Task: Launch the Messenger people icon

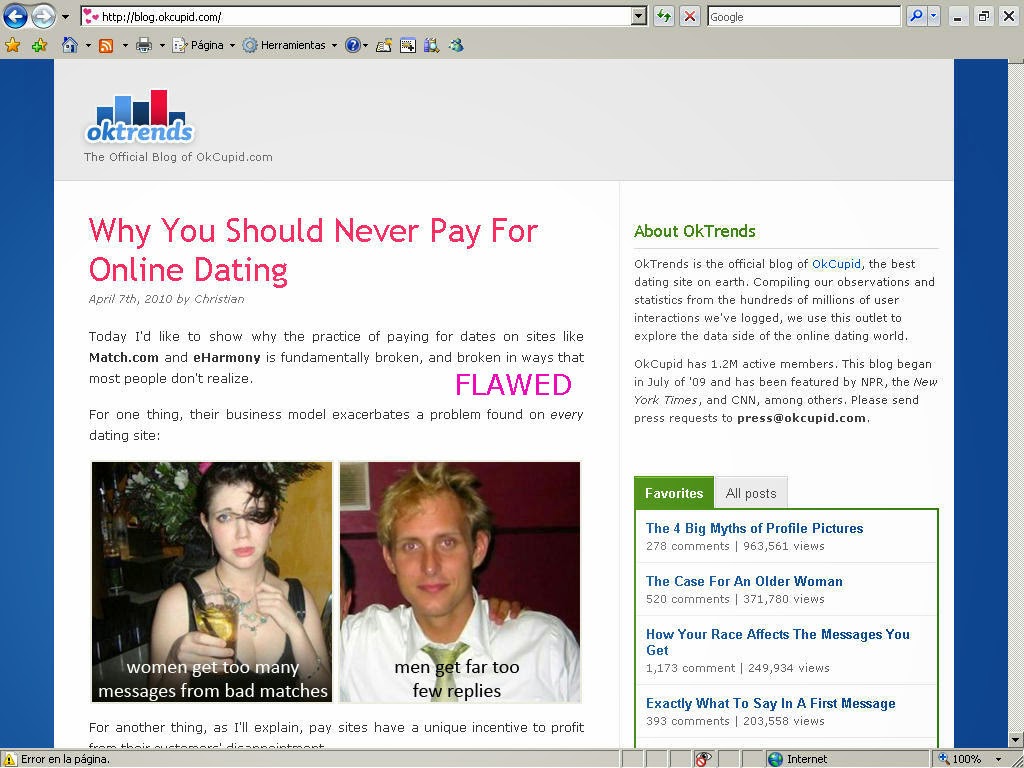Action: (456, 45)
